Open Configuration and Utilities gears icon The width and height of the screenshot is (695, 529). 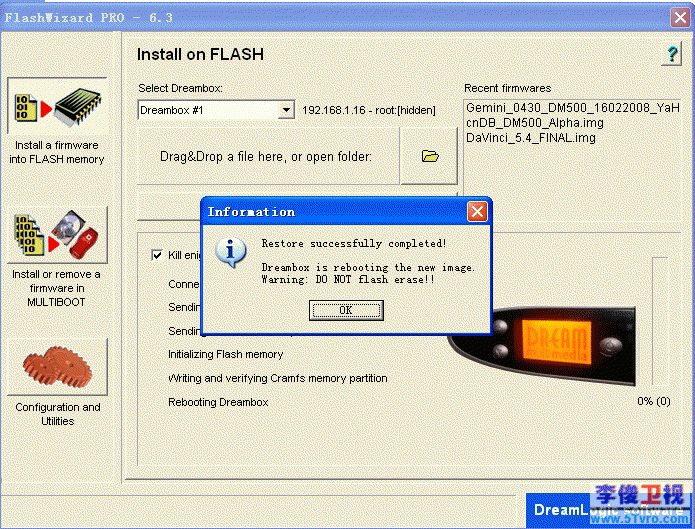coord(58,367)
